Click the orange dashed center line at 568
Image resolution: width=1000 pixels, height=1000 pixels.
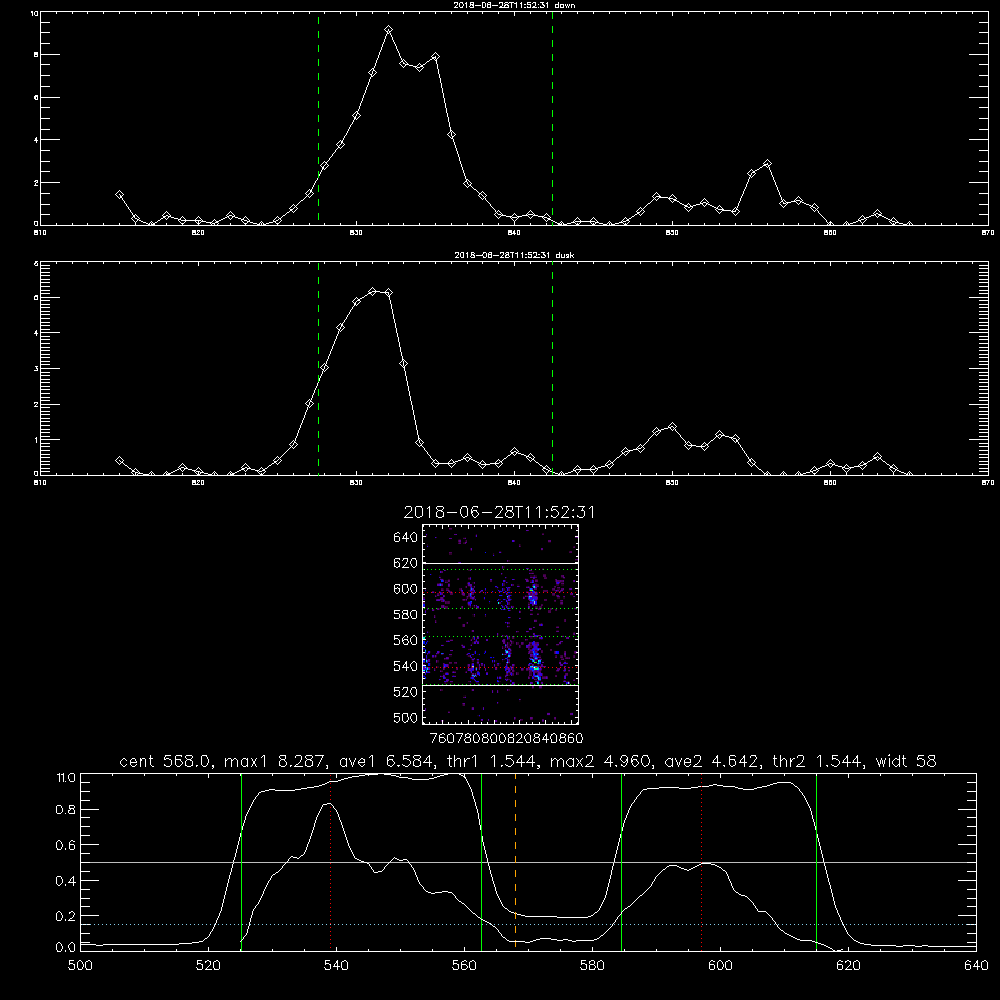coord(515,862)
